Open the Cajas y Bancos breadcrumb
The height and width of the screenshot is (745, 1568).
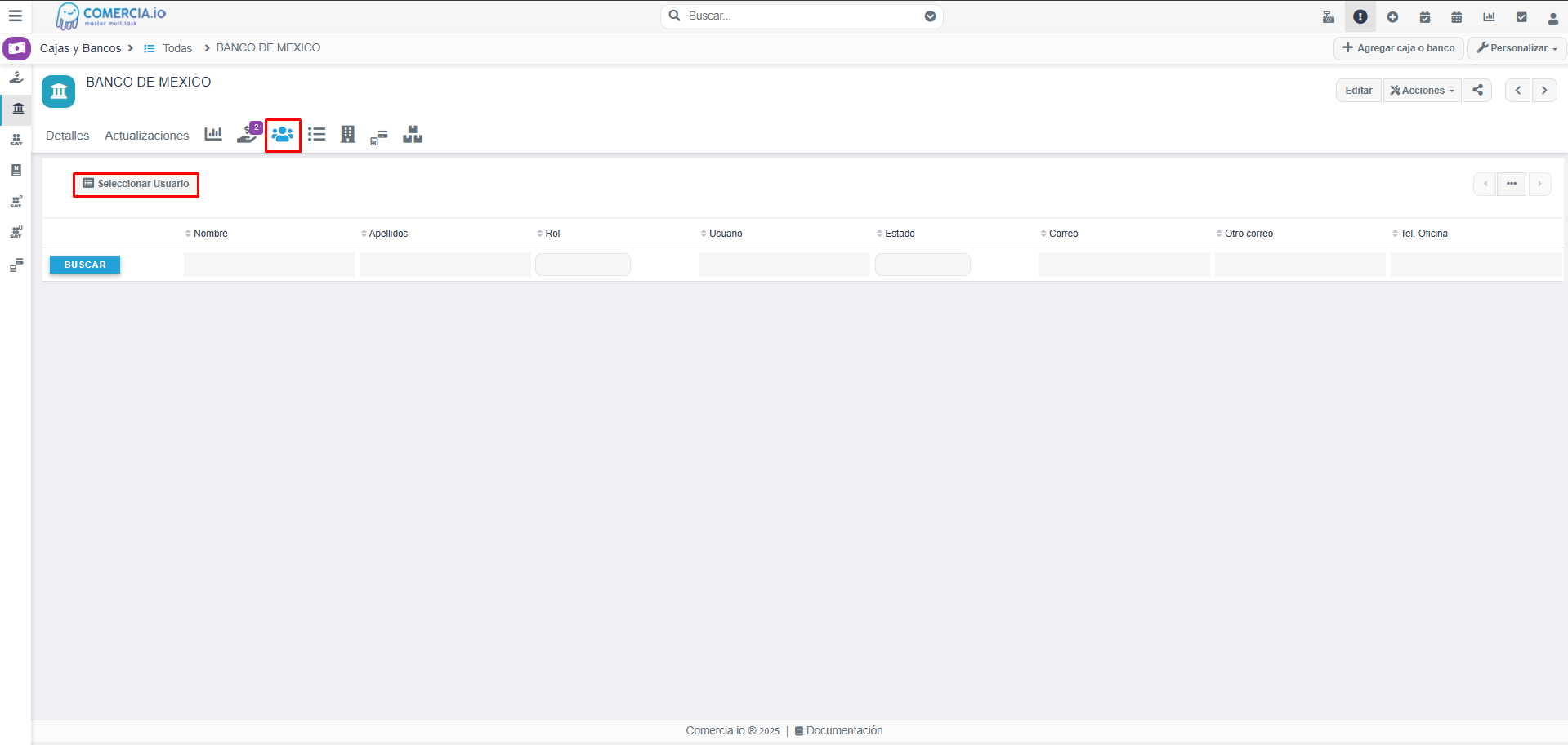[80, 48]
